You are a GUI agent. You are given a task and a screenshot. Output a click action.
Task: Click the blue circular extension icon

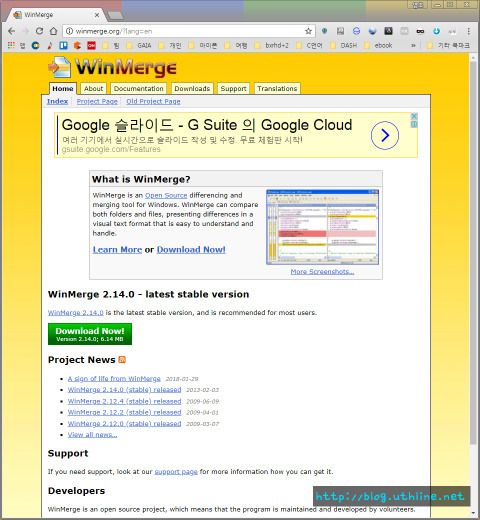(x=356, y=31)
